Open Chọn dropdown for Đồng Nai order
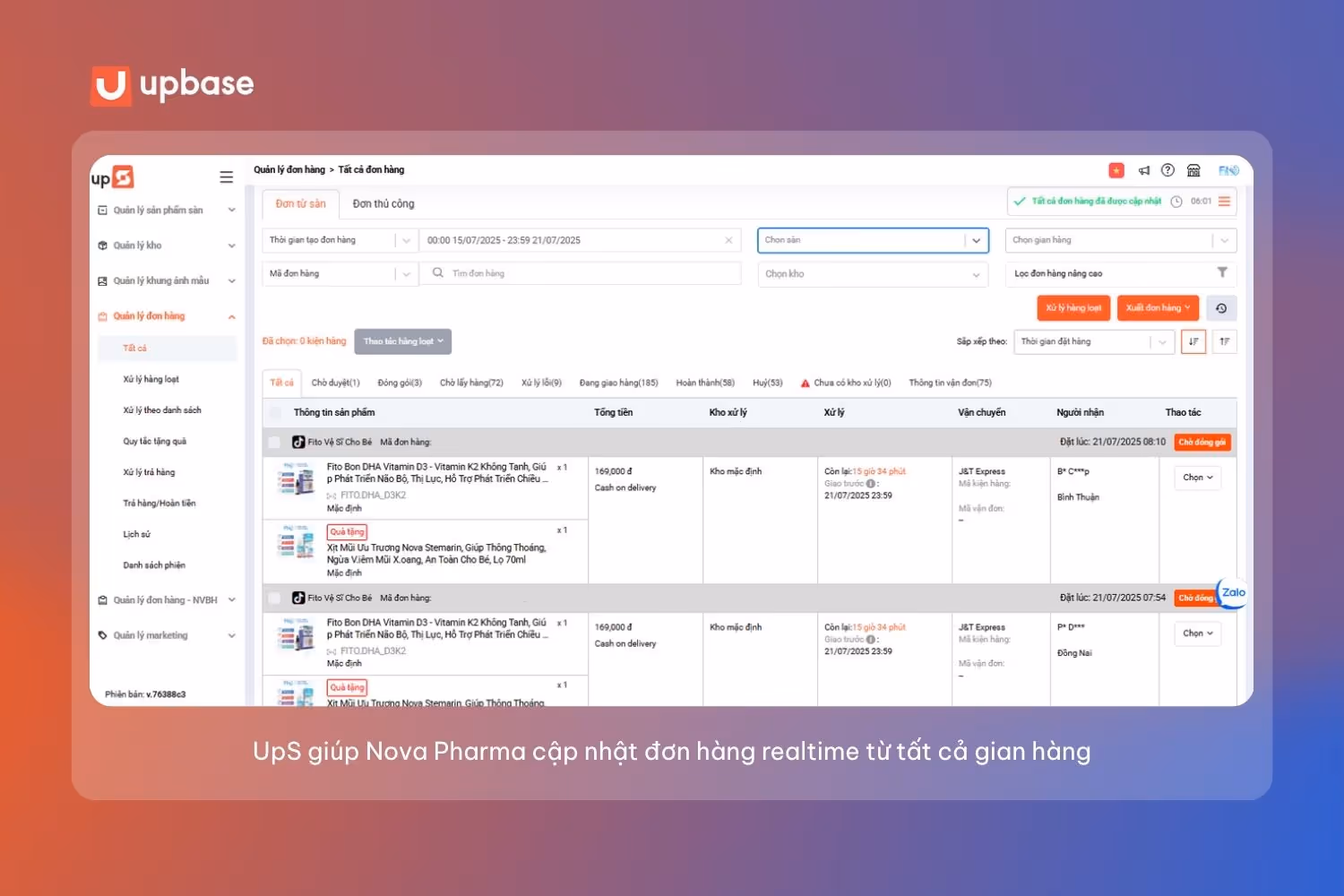This screenshot has width=1344, height=896. (x=1197, y=633)
